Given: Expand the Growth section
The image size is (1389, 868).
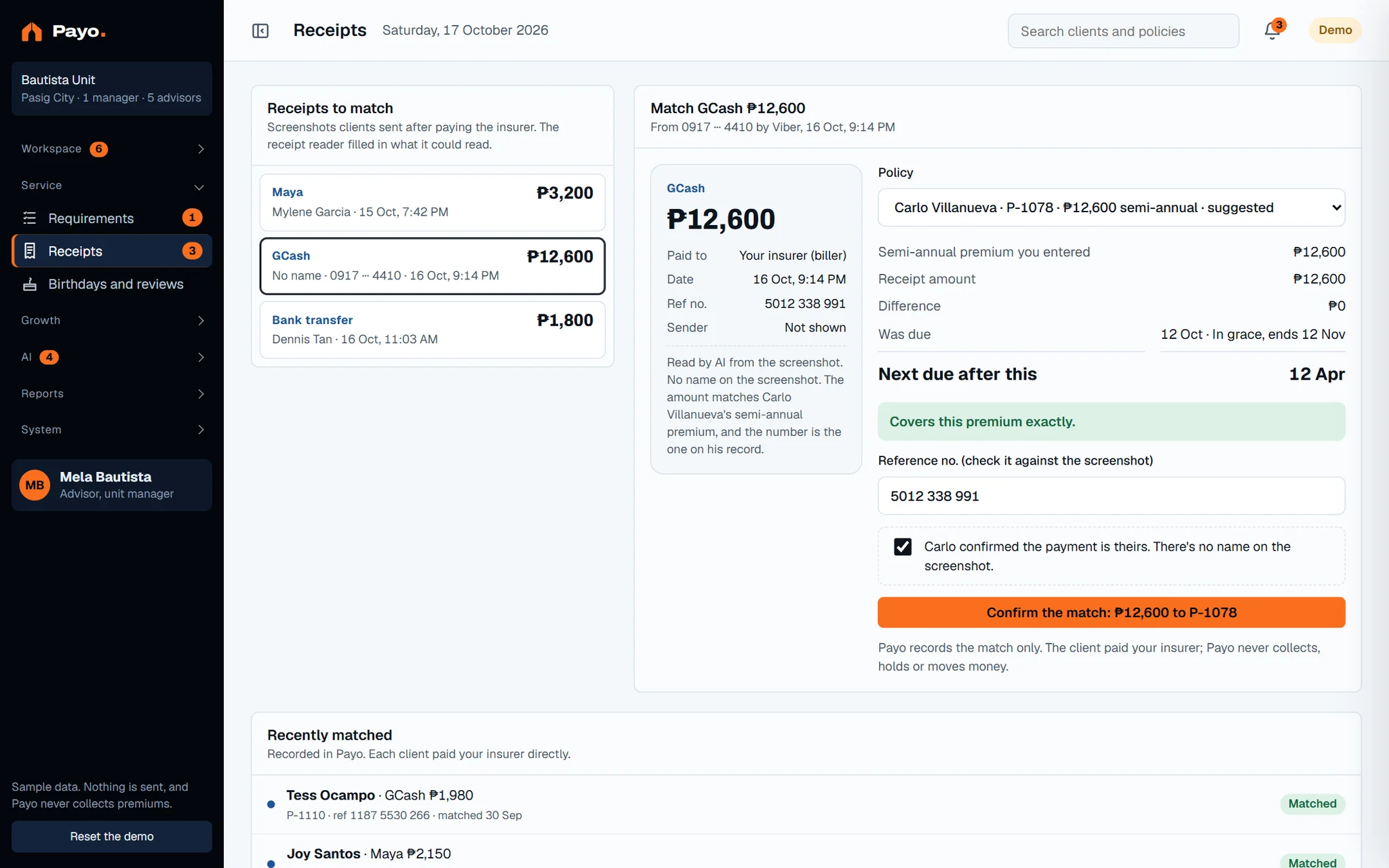Looking at the screenshot, I should pyautogui.click(x=112, y=320).
